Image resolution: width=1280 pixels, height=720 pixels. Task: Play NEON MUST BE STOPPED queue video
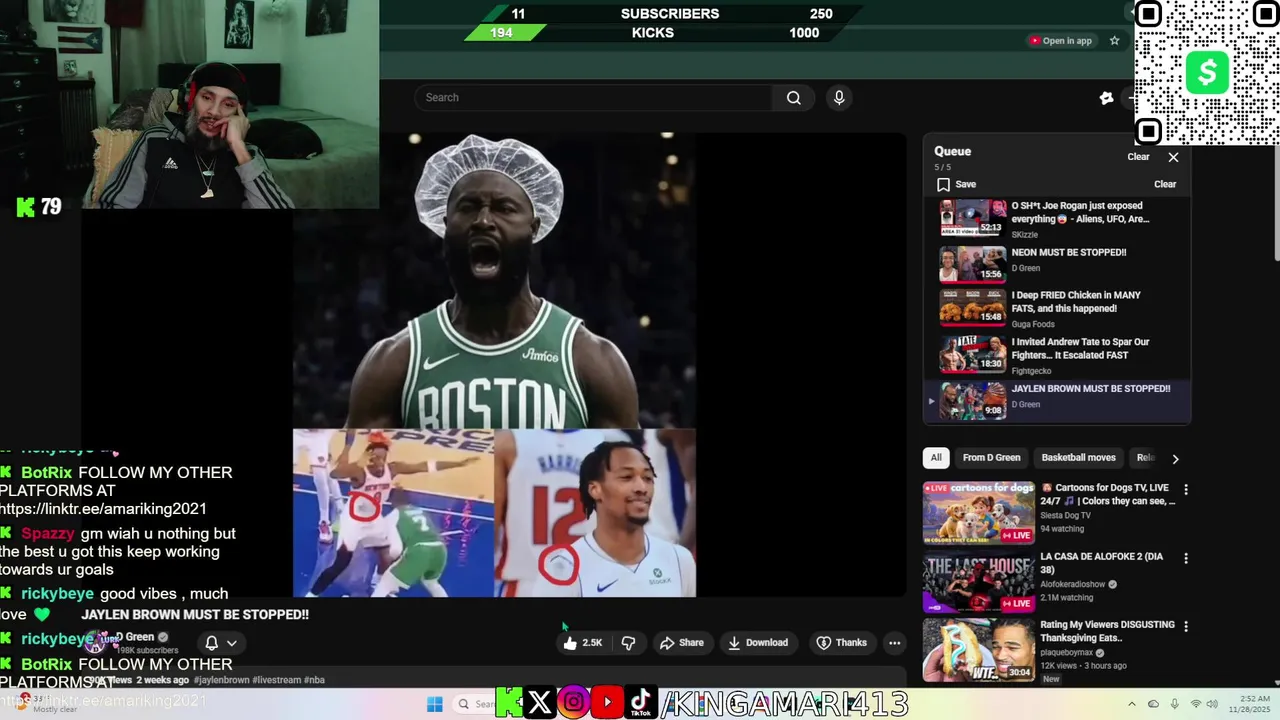coord(1056,265)
